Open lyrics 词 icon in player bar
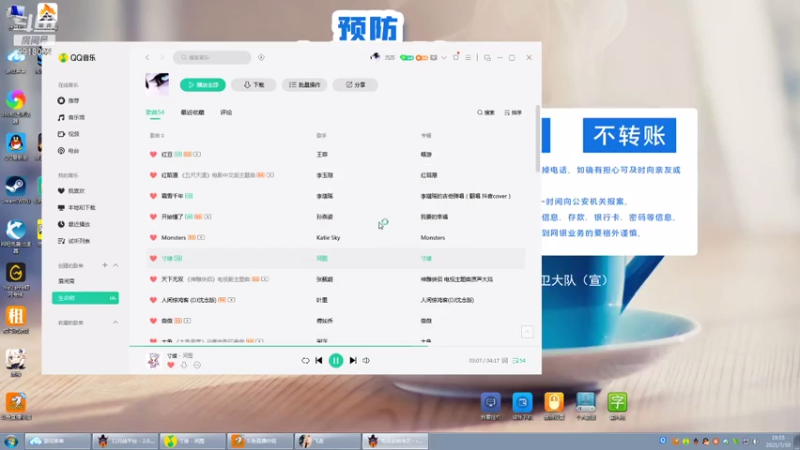 coord(505,361)
